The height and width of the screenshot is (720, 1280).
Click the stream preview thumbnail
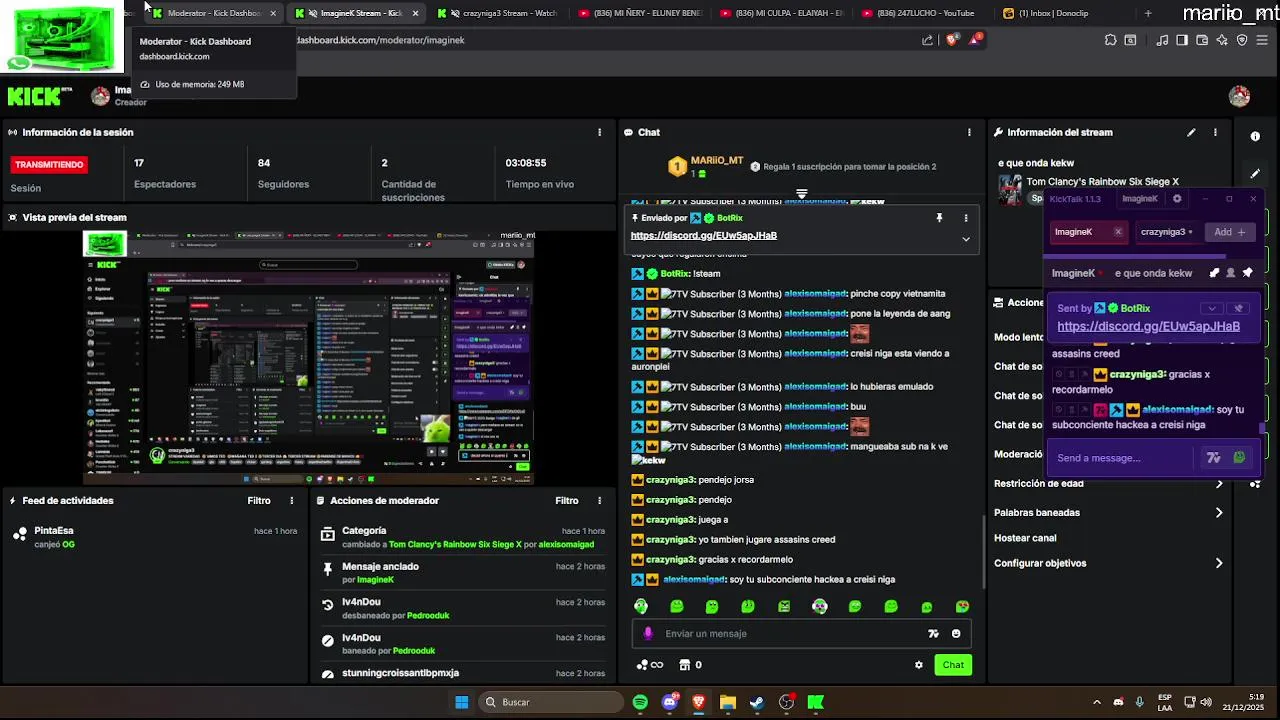[x=308, y=358]
